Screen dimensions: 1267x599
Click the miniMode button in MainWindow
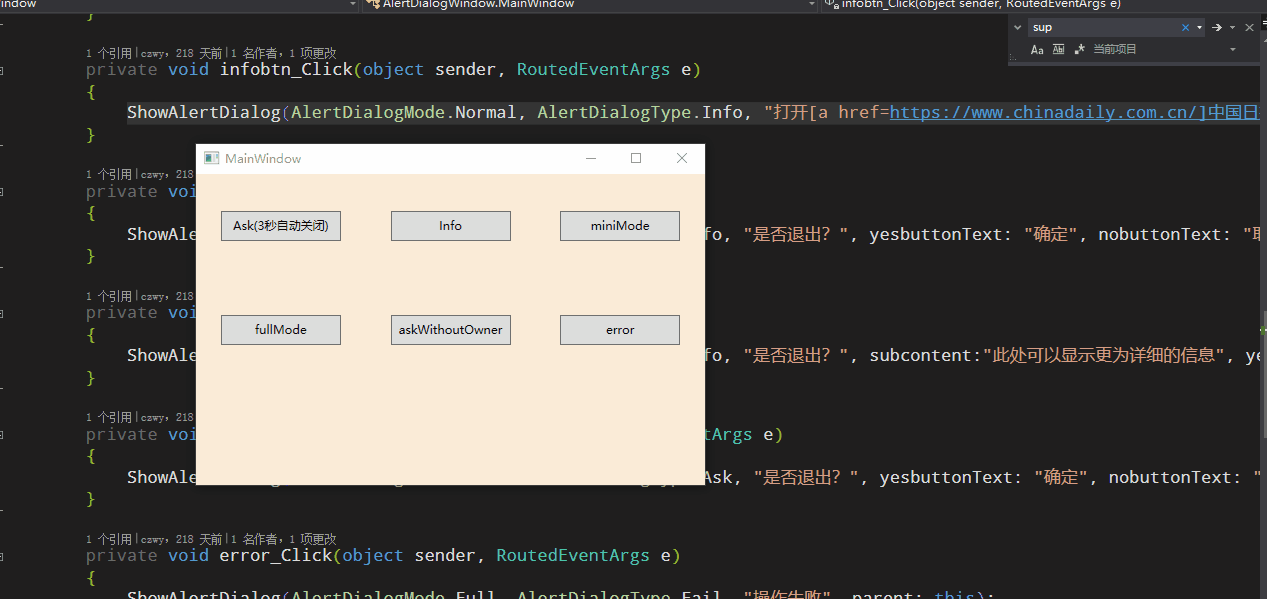pos(620,226)
